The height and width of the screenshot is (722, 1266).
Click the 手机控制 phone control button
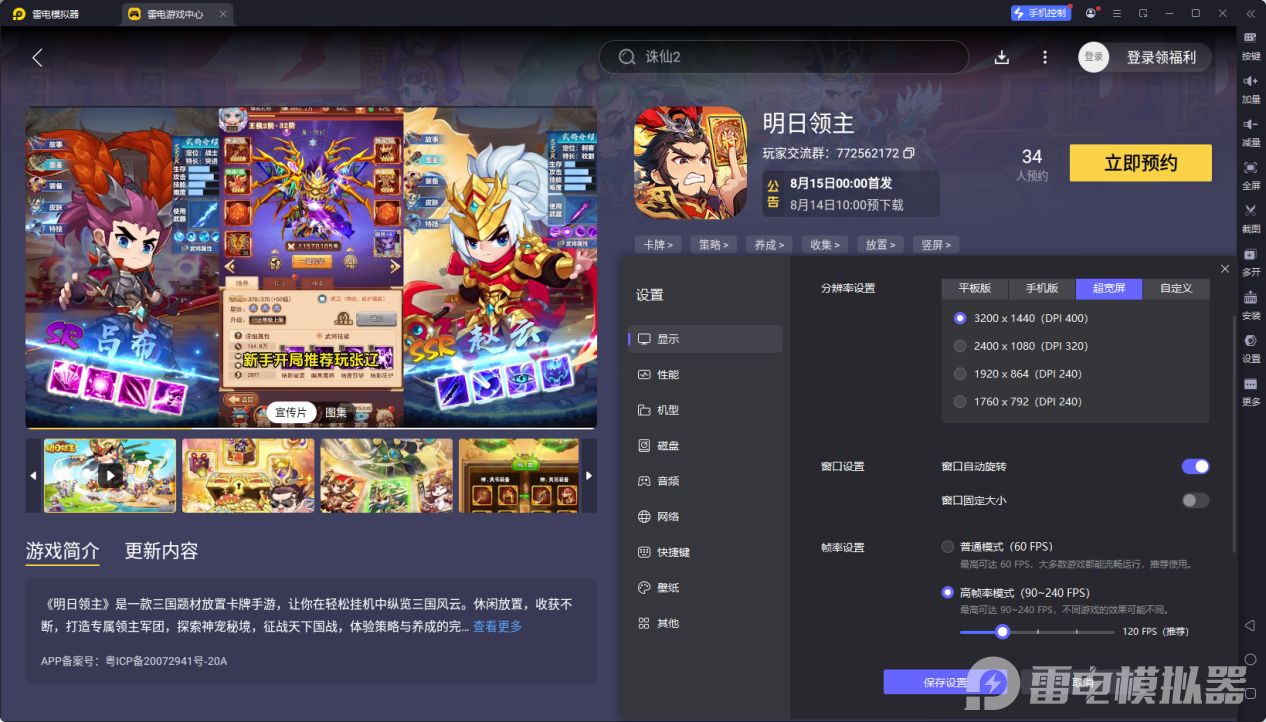(1041, 13)
